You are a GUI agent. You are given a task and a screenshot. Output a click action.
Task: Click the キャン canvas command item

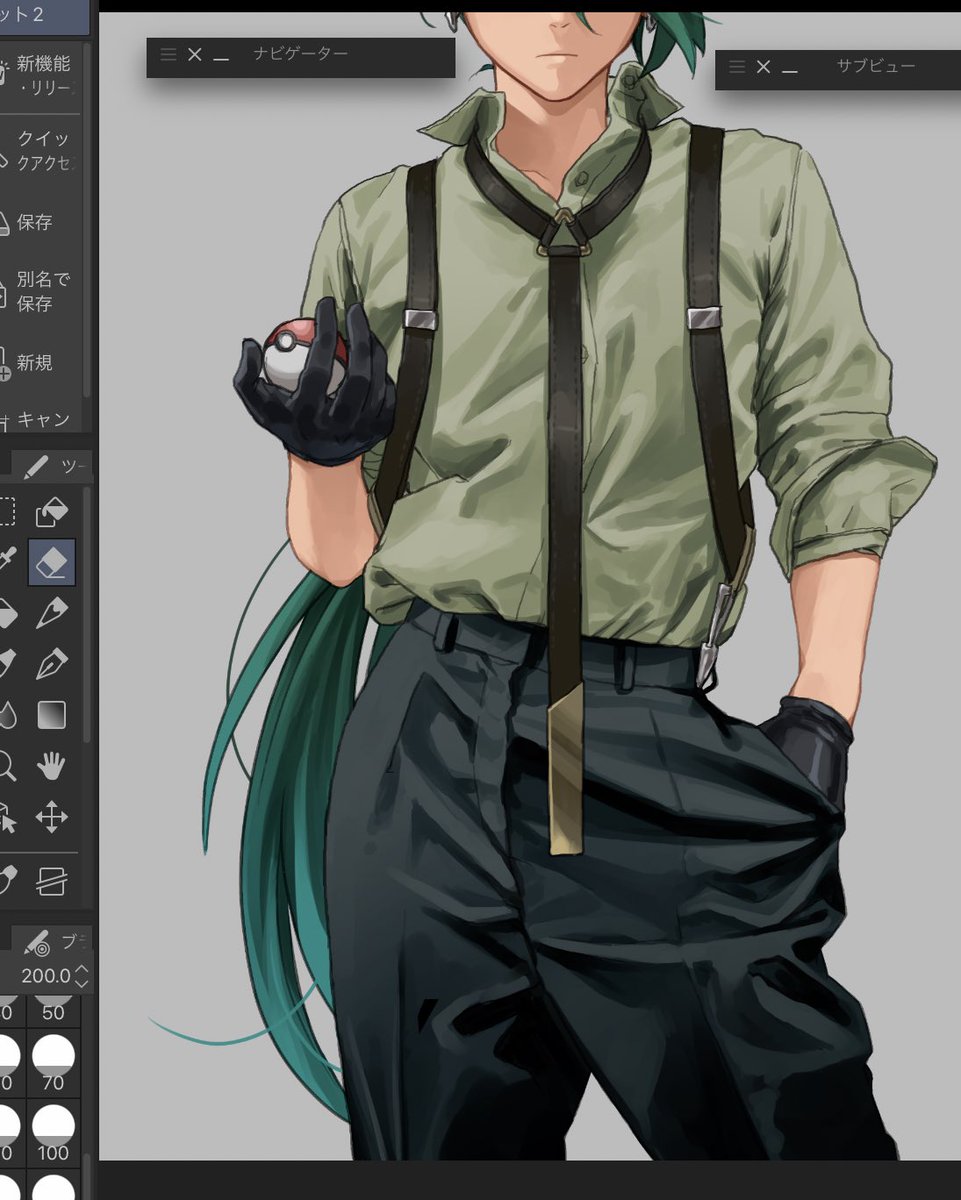point(35,419)
